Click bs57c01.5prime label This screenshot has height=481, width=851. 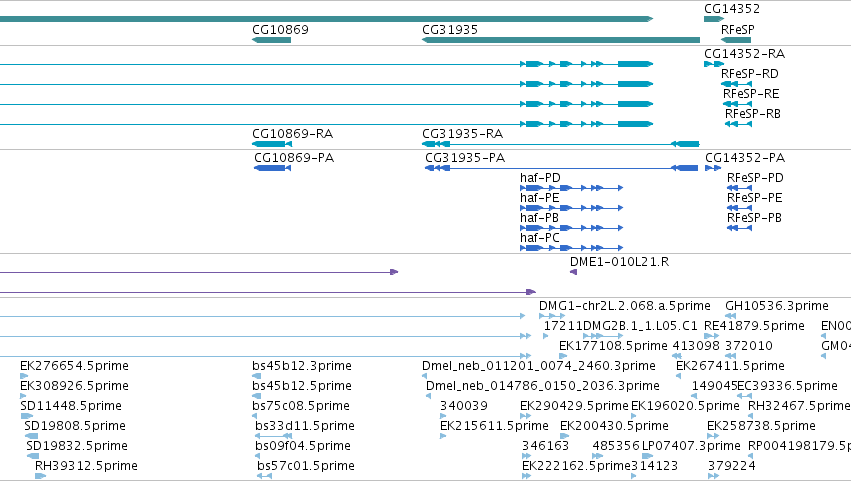306,466
